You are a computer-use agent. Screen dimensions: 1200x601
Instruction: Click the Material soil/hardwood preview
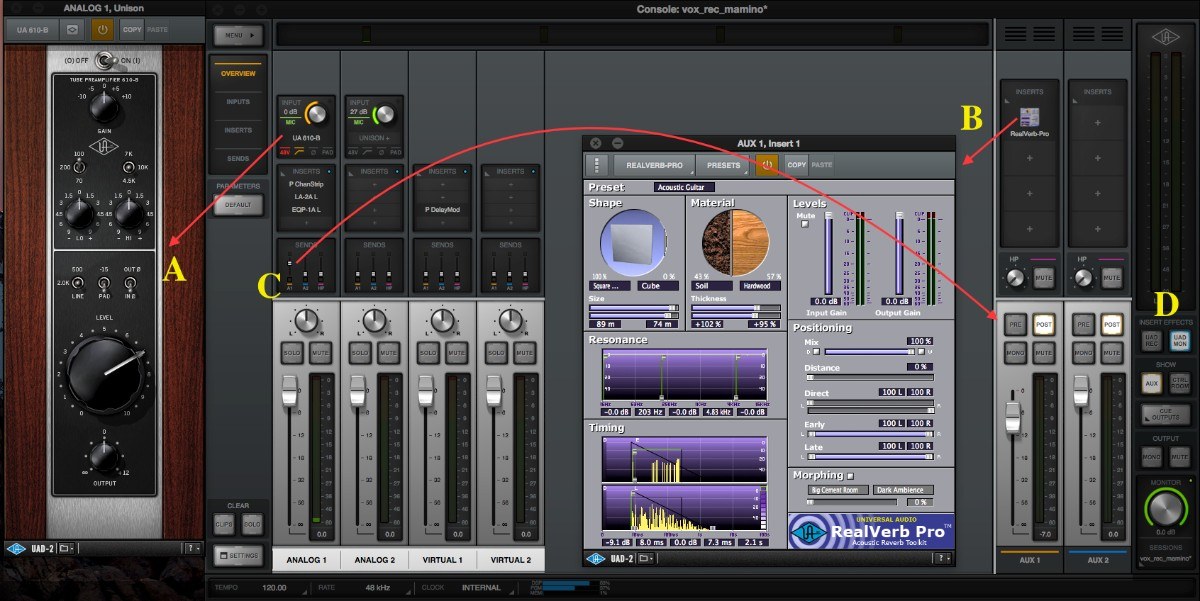735,245
